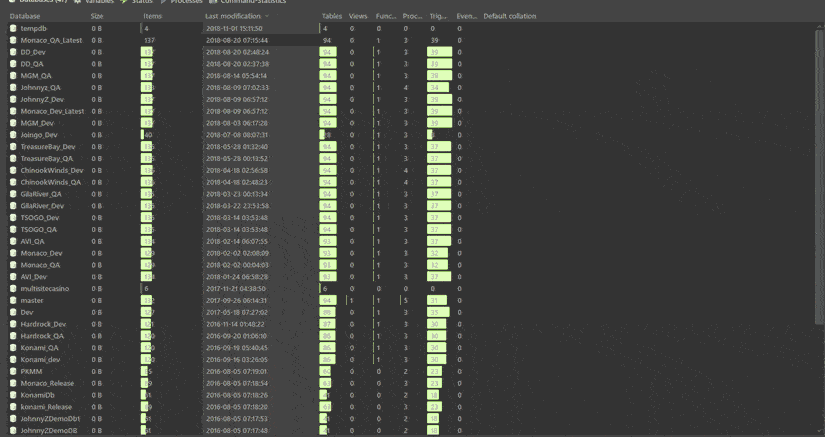Click the database icon beside MGM_QA
The width and height of the screenshot is (825, 437).
[13, 76]
